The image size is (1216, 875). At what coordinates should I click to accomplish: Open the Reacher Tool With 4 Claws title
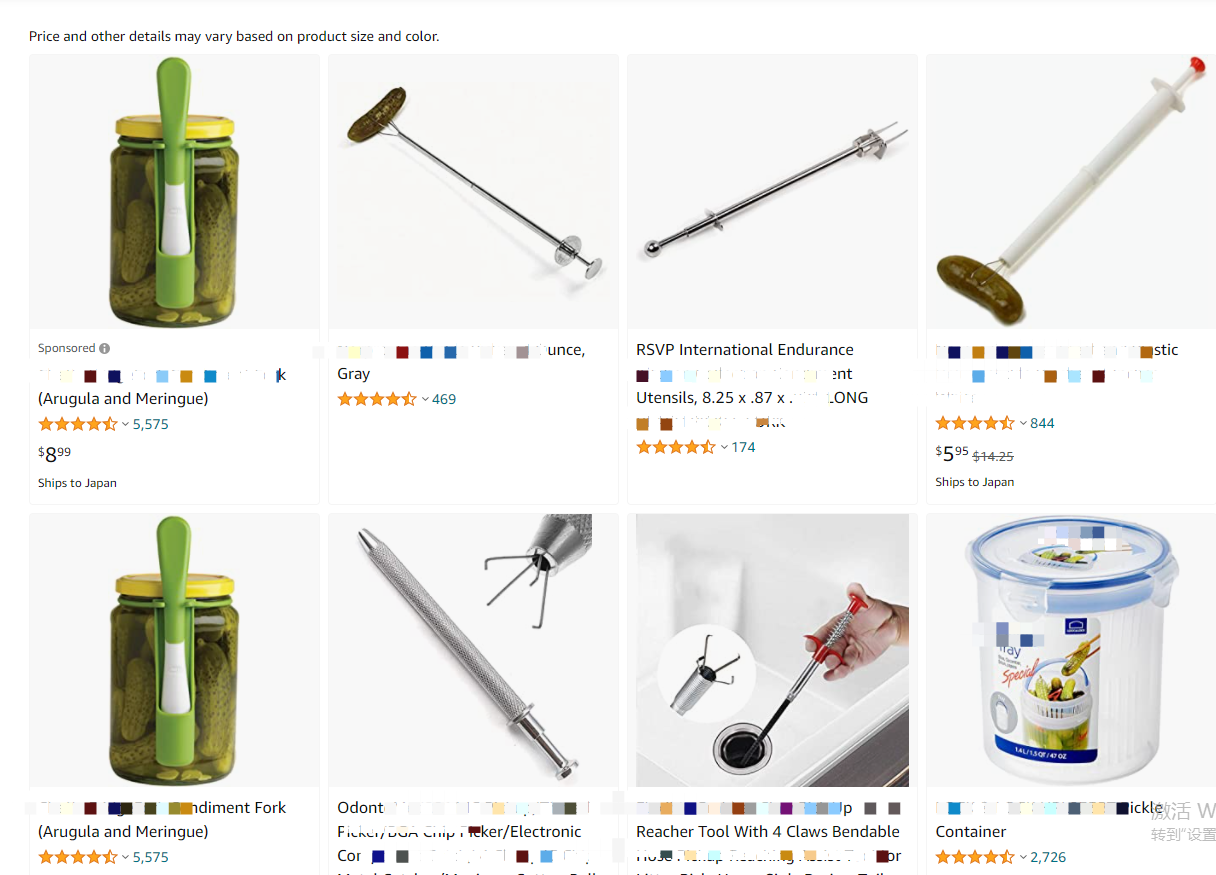pos(768,832)
